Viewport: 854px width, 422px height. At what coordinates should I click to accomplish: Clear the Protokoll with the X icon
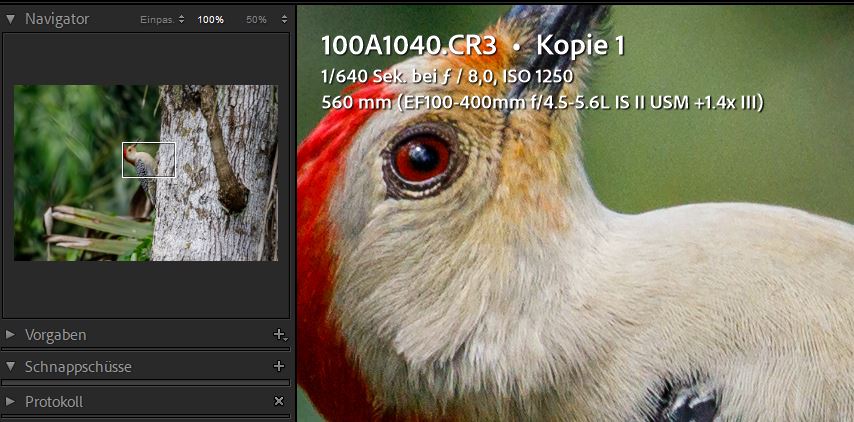click(279, 401)
